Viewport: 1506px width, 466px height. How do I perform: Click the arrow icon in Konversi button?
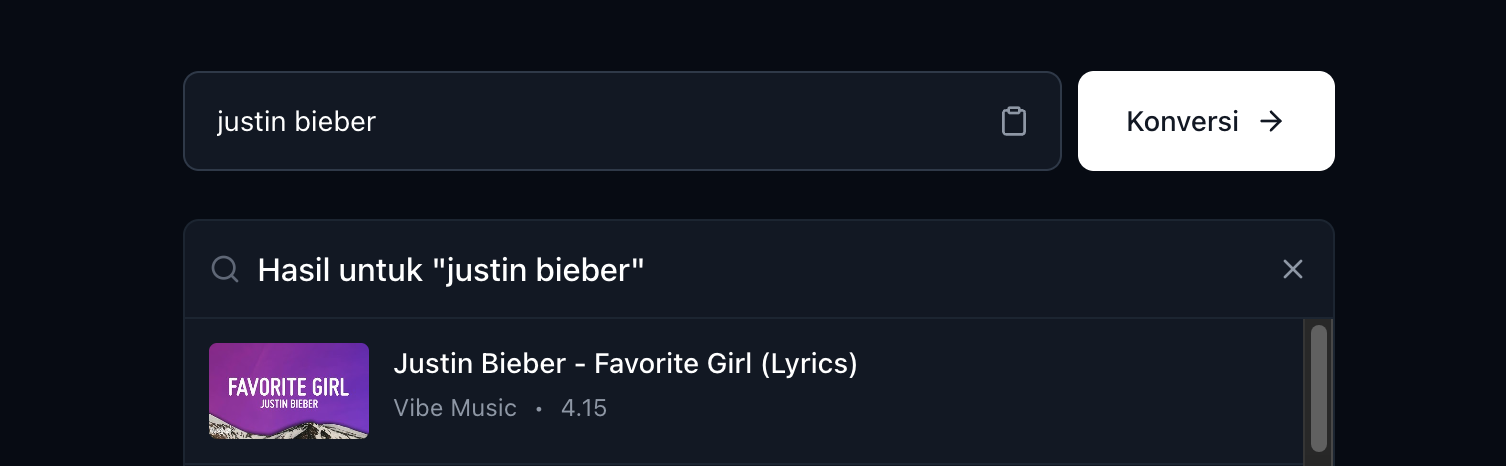1271,121
